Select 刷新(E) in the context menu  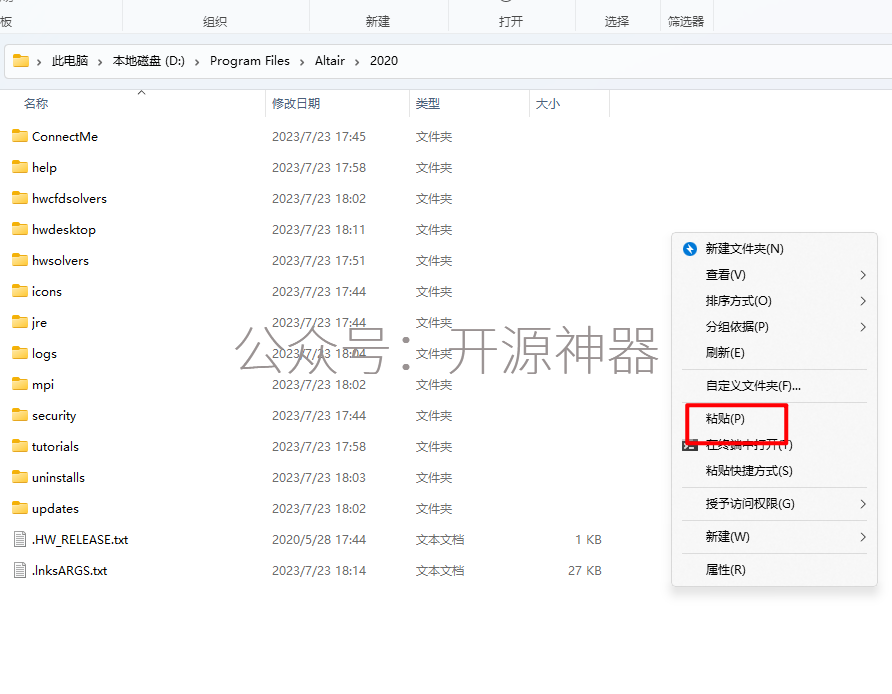[x=725, y=353]
